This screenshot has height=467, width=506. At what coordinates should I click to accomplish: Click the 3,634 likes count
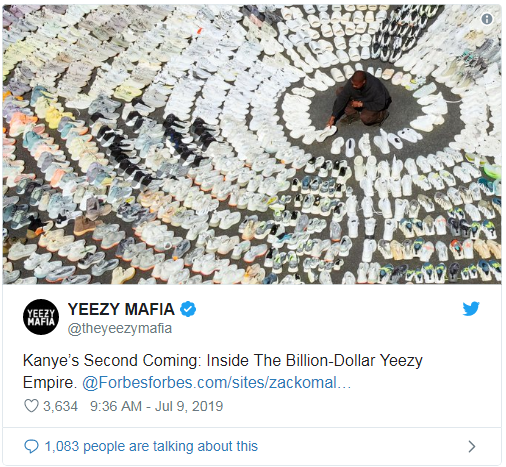pyautogui.click(x=60, y=406)
